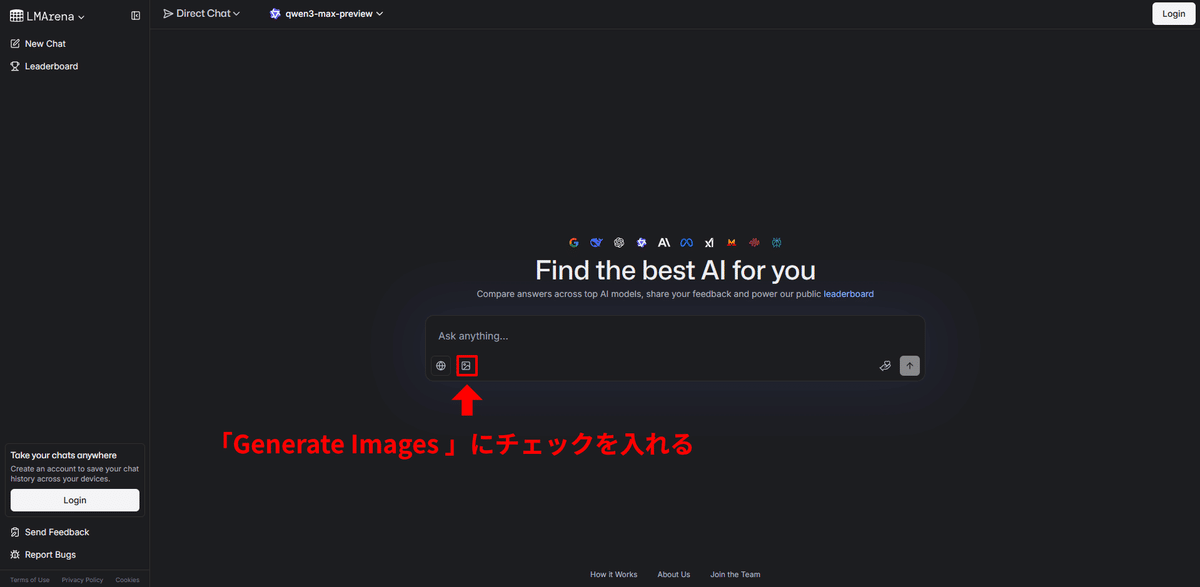
Task: Open the Terms of Use link
Action: pos(30,580)
